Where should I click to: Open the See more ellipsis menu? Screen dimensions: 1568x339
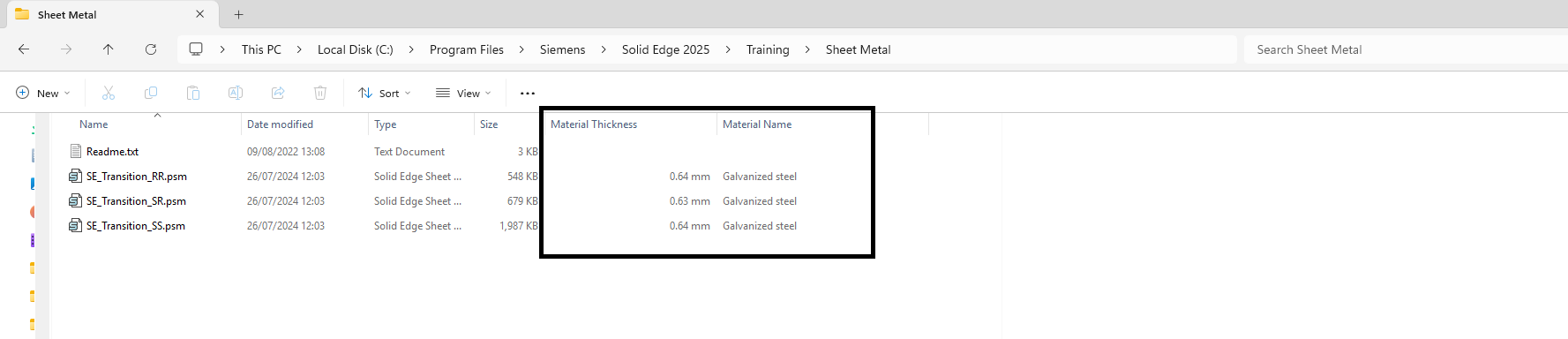528,93
